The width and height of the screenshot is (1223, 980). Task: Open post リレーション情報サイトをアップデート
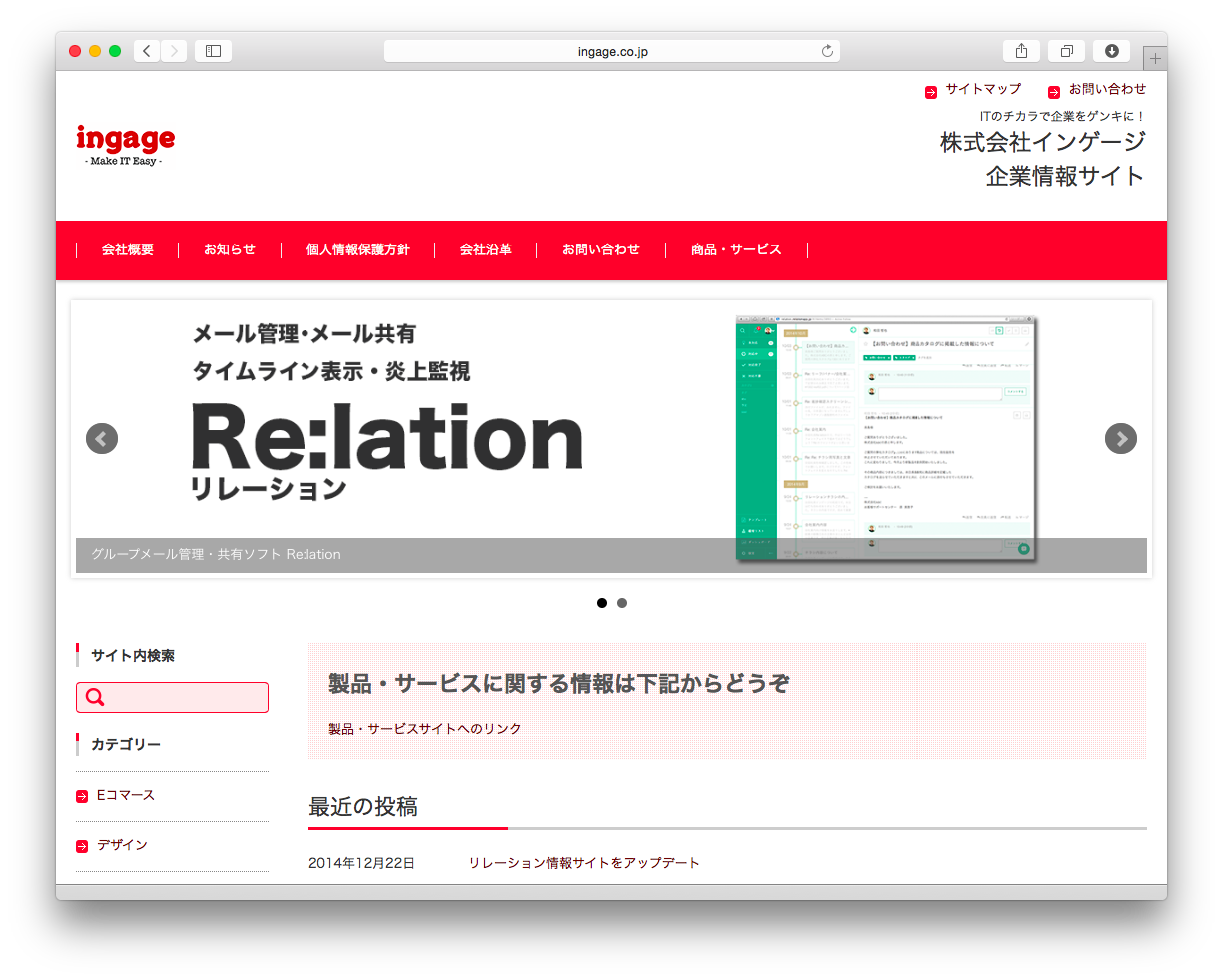coord(584,863)
